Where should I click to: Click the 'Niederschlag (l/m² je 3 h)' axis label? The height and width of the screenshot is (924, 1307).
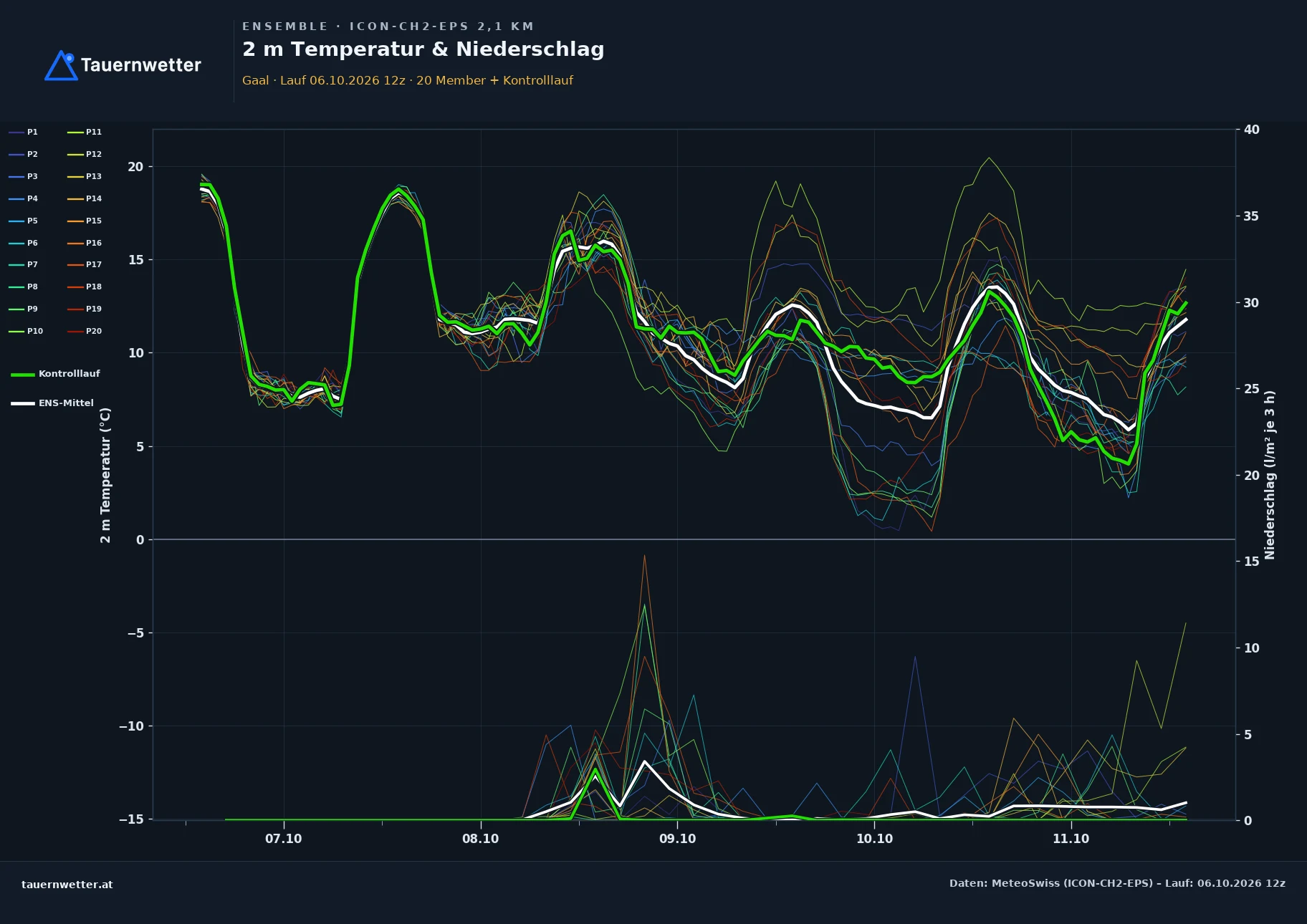[x=1270, y=475]
